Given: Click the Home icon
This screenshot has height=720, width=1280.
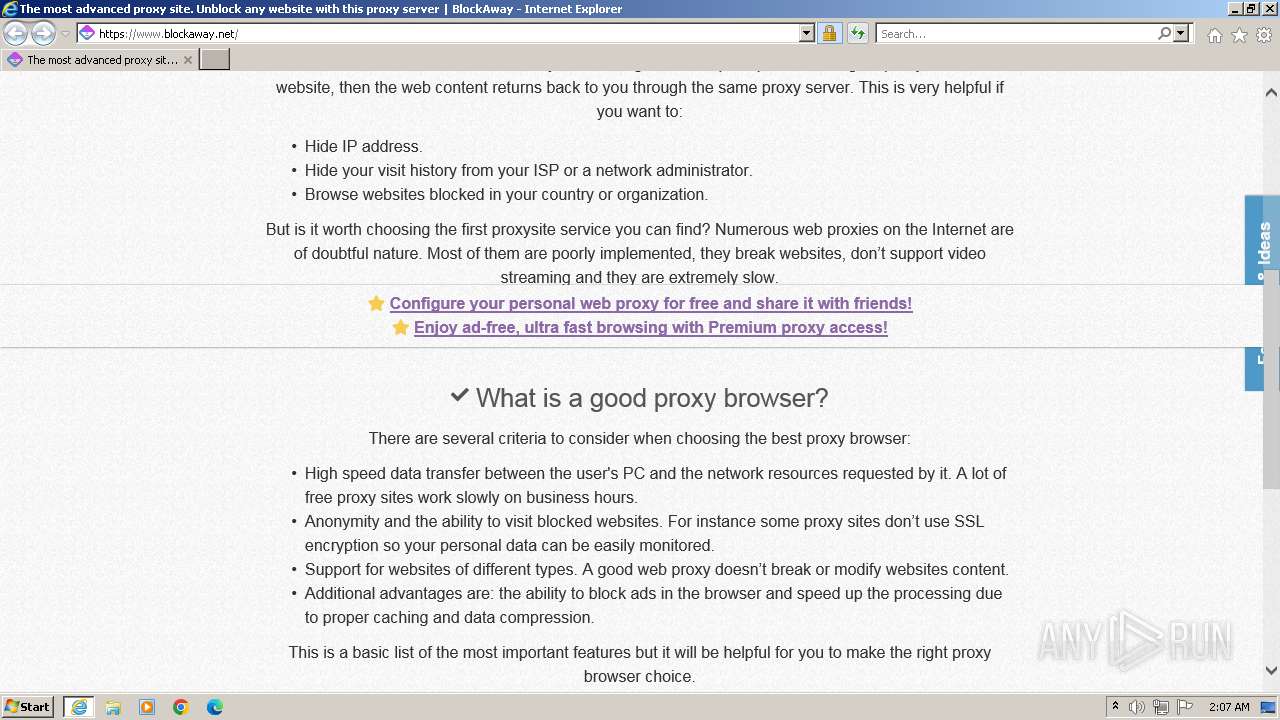Looking at the screenshot, I should click(1214, 35).
